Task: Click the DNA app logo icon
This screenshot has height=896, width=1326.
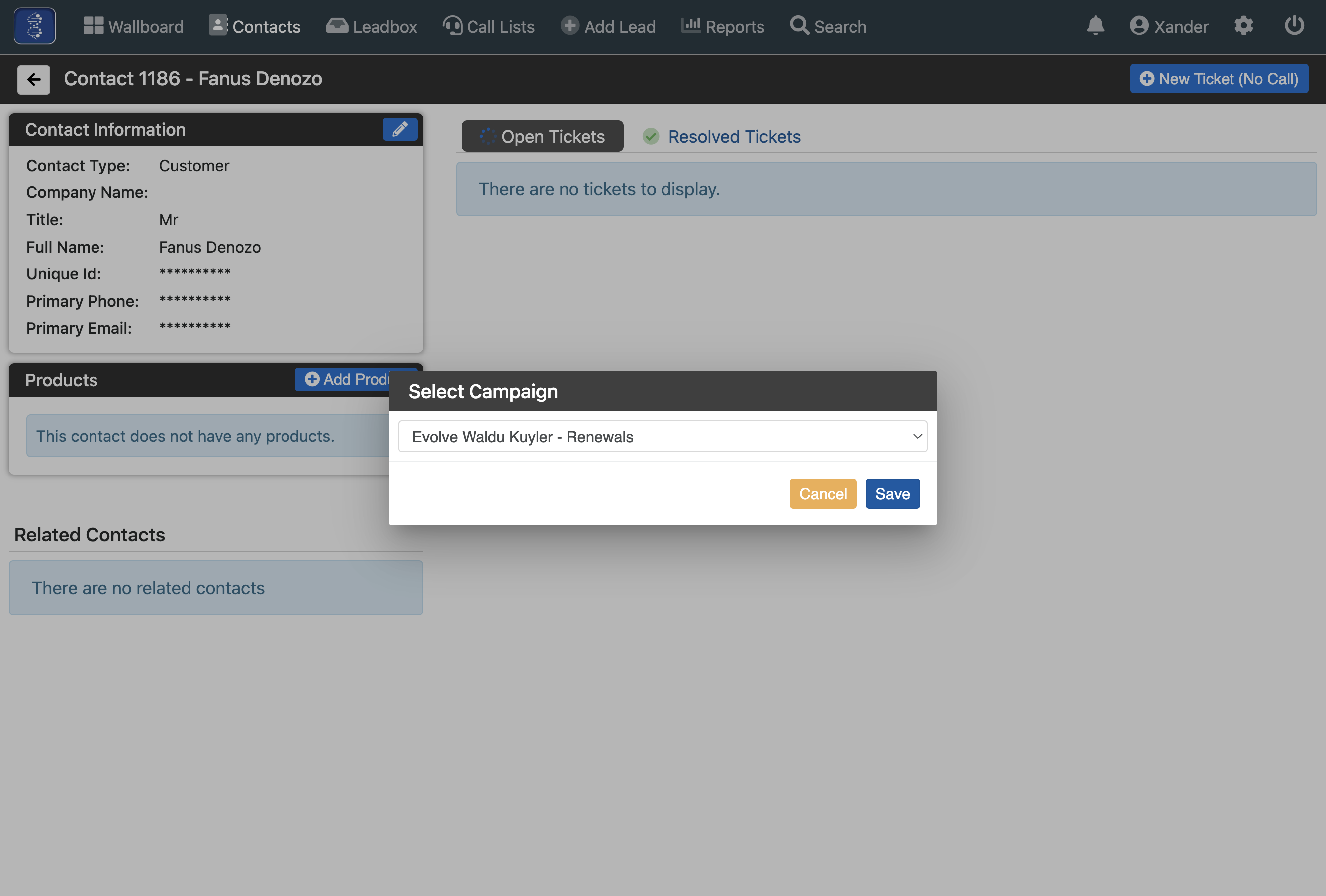Action: tap(35, 26)
